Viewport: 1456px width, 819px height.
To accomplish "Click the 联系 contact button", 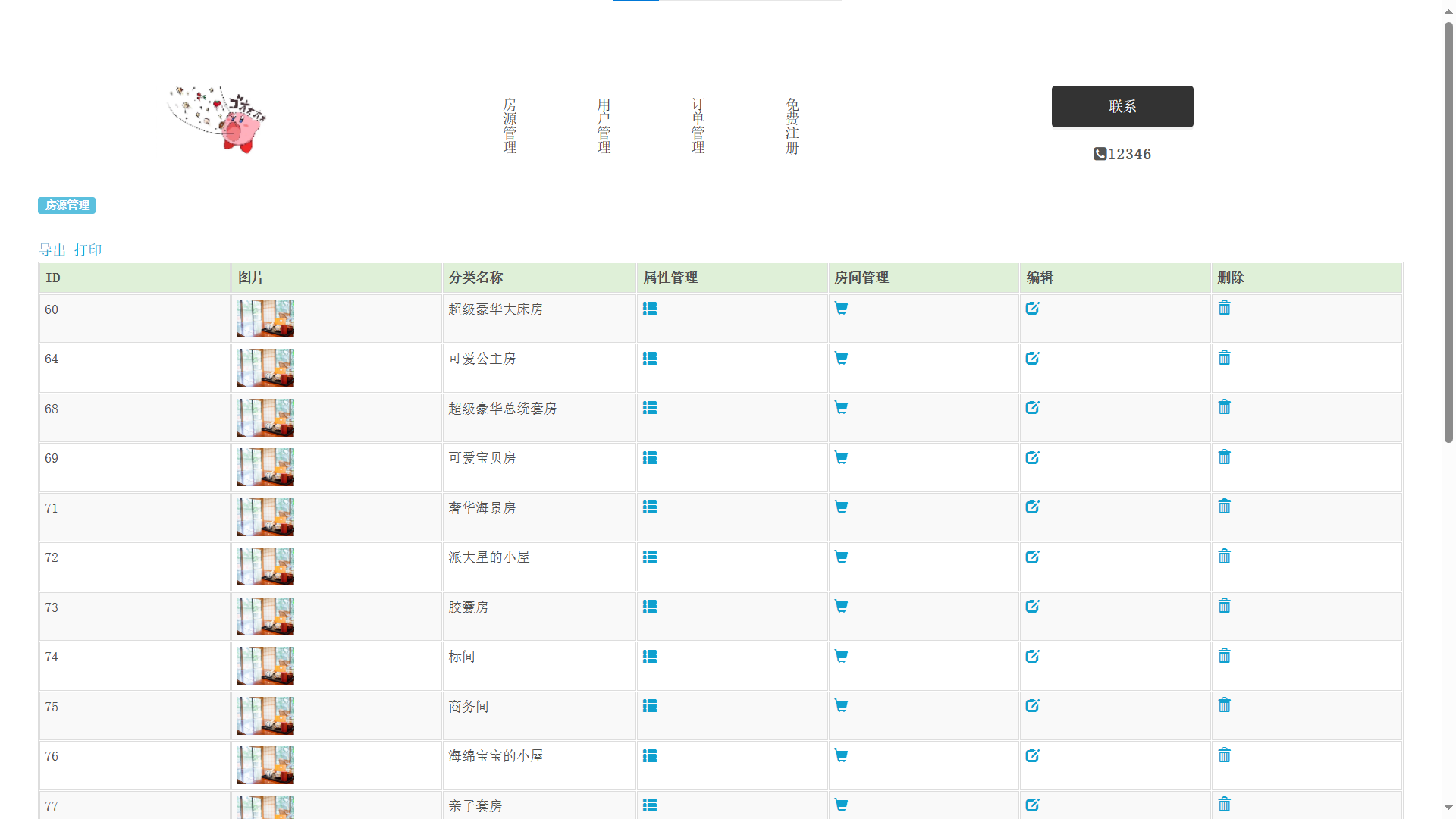I will [x=1122, y=106].
